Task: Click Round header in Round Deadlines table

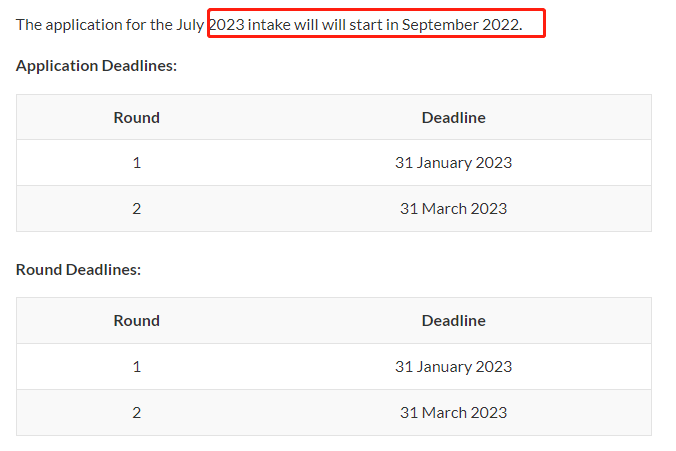Action: pyautogui.click(x=136, y=321)
